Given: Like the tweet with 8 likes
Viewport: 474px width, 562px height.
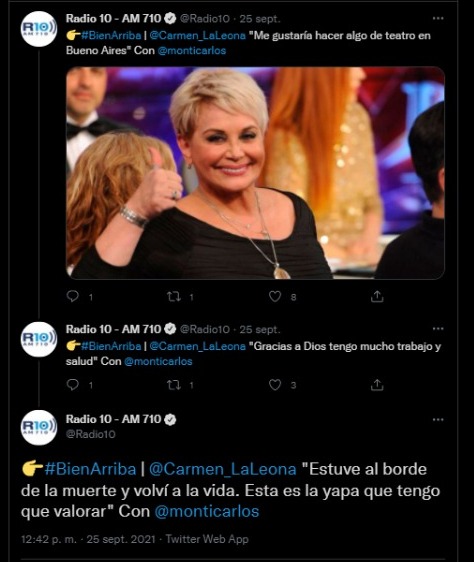Looking at the screenshot, I should (x=275, y=296).
